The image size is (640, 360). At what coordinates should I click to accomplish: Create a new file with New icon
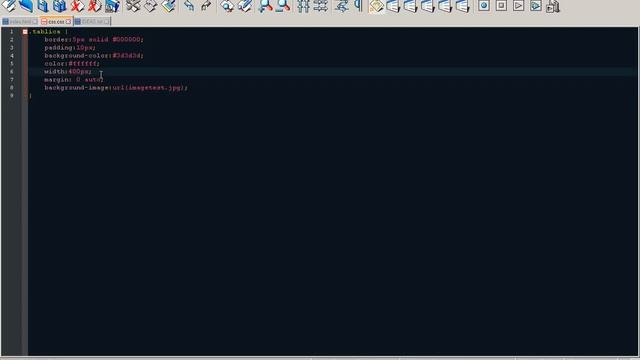tap(9, 6)
